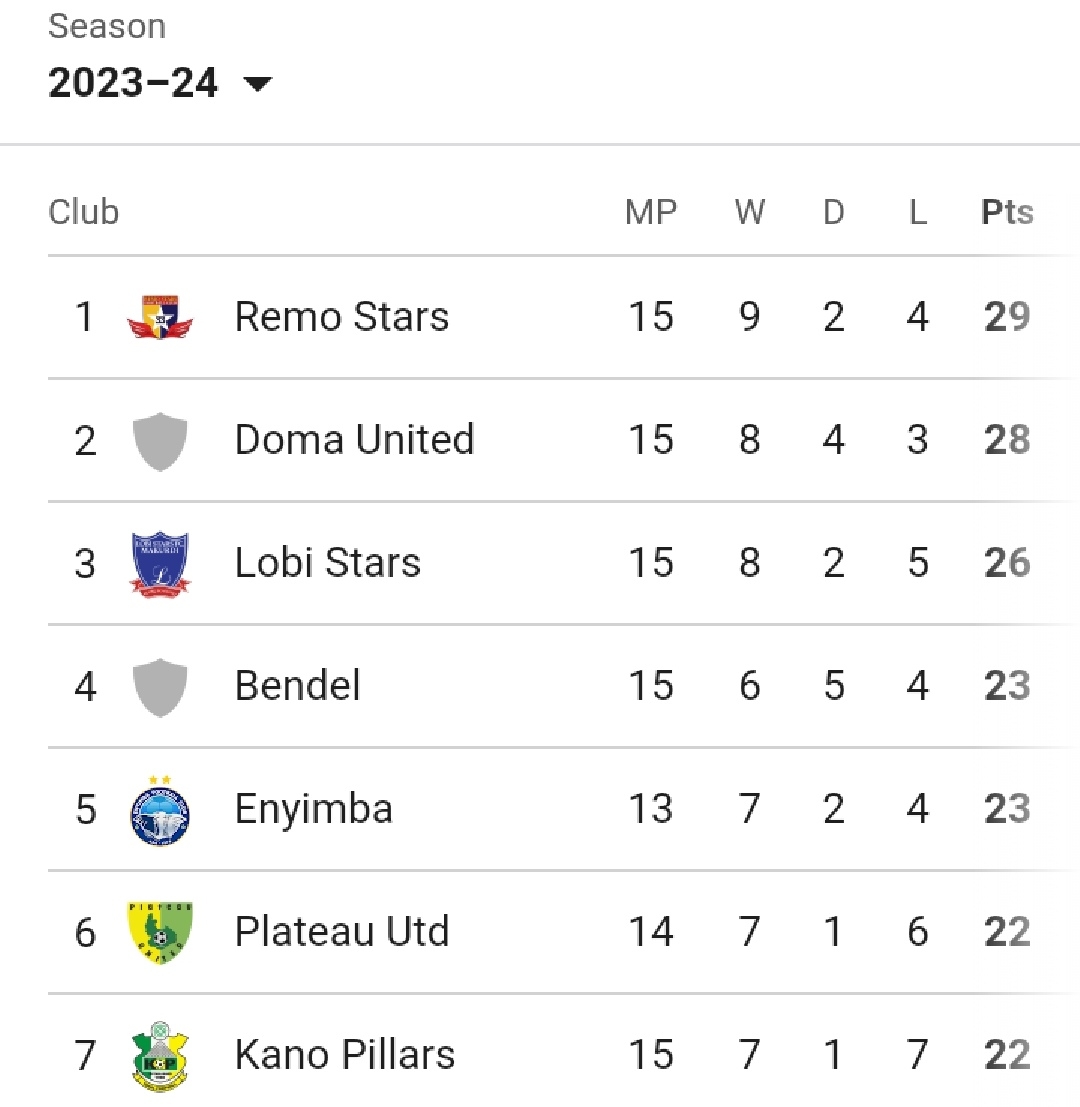Click the Enyimba club crest
The width and height of the screenshot is (1080, 1107).
[x=160, y=809]
